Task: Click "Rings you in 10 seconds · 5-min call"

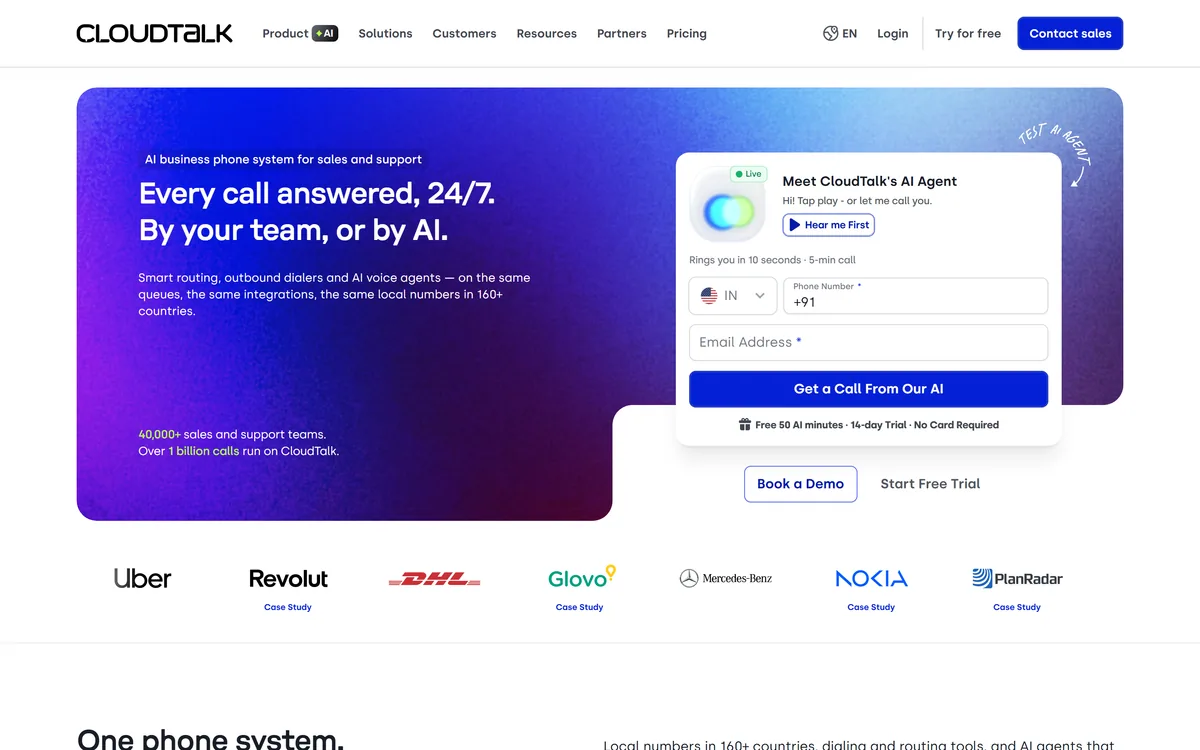Action: click(x=772, y=260)
